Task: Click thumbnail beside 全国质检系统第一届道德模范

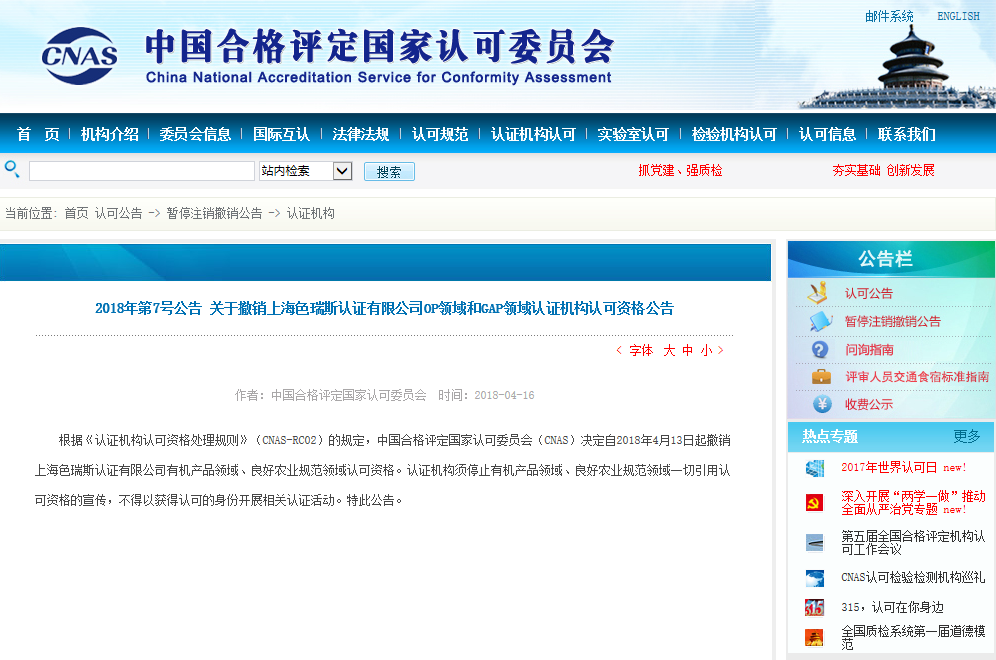Action: [x=814, y=637]
